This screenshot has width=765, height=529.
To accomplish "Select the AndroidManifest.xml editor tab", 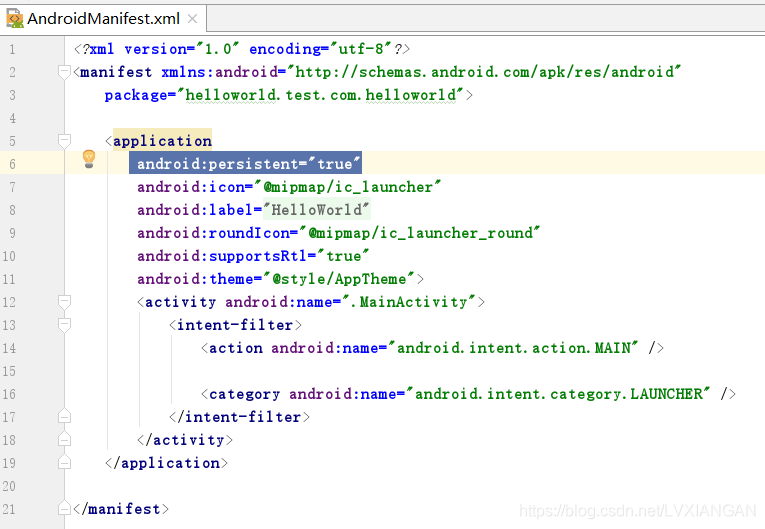I will pos(103,19).
